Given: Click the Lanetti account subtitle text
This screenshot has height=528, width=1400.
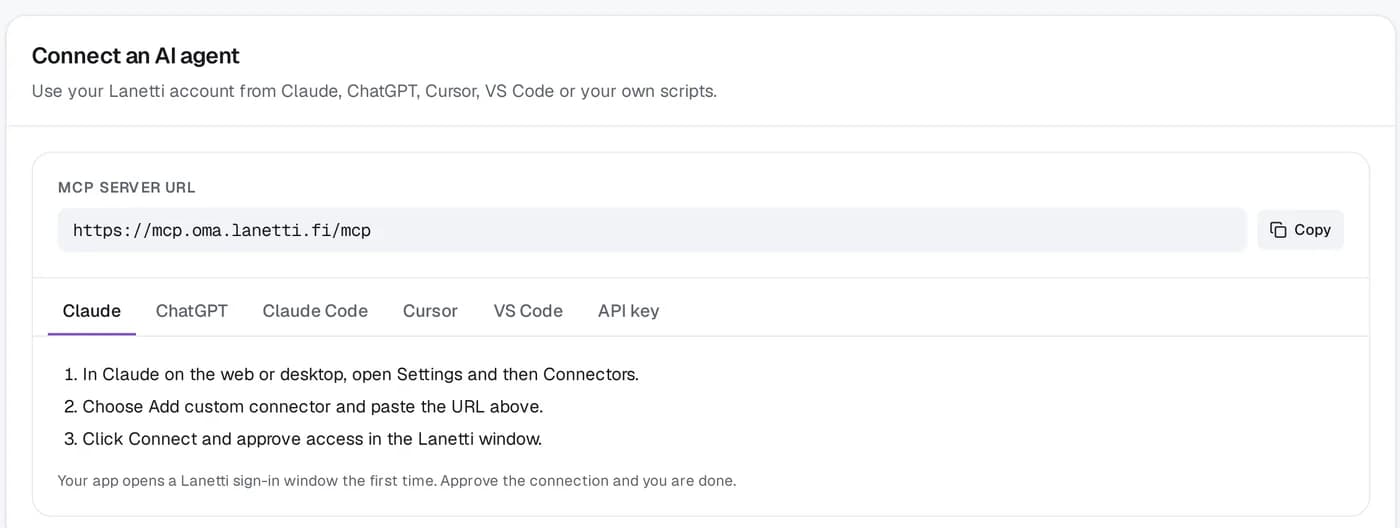Looking at the screenshot, I should point(374,91).
